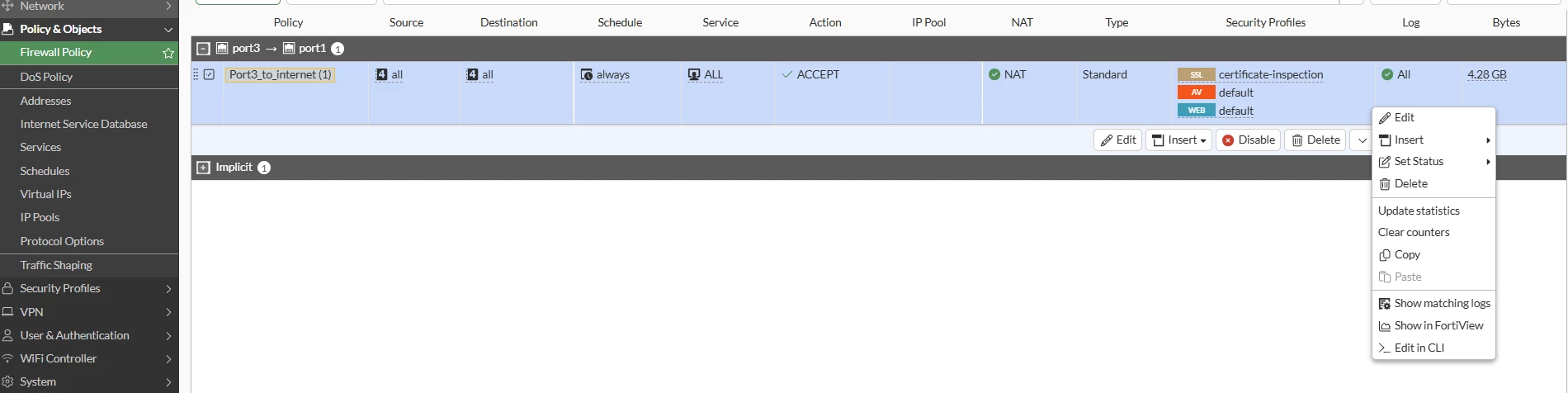This screenshot has width=1568, height=393.
Task: Click the Security Profiles column header
Action: coord(1265,22)
